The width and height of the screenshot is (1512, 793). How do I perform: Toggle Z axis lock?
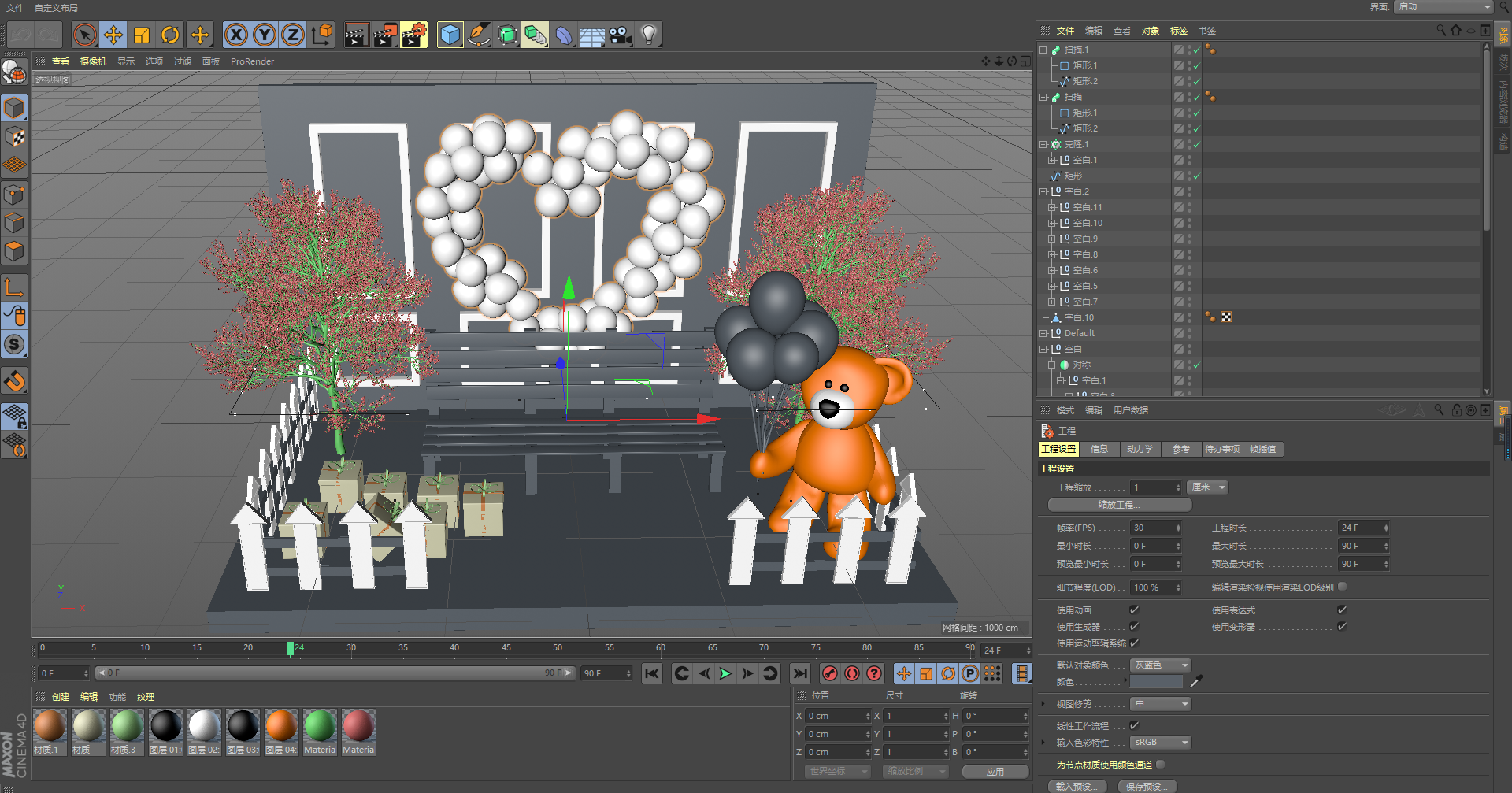pos(293,35)
